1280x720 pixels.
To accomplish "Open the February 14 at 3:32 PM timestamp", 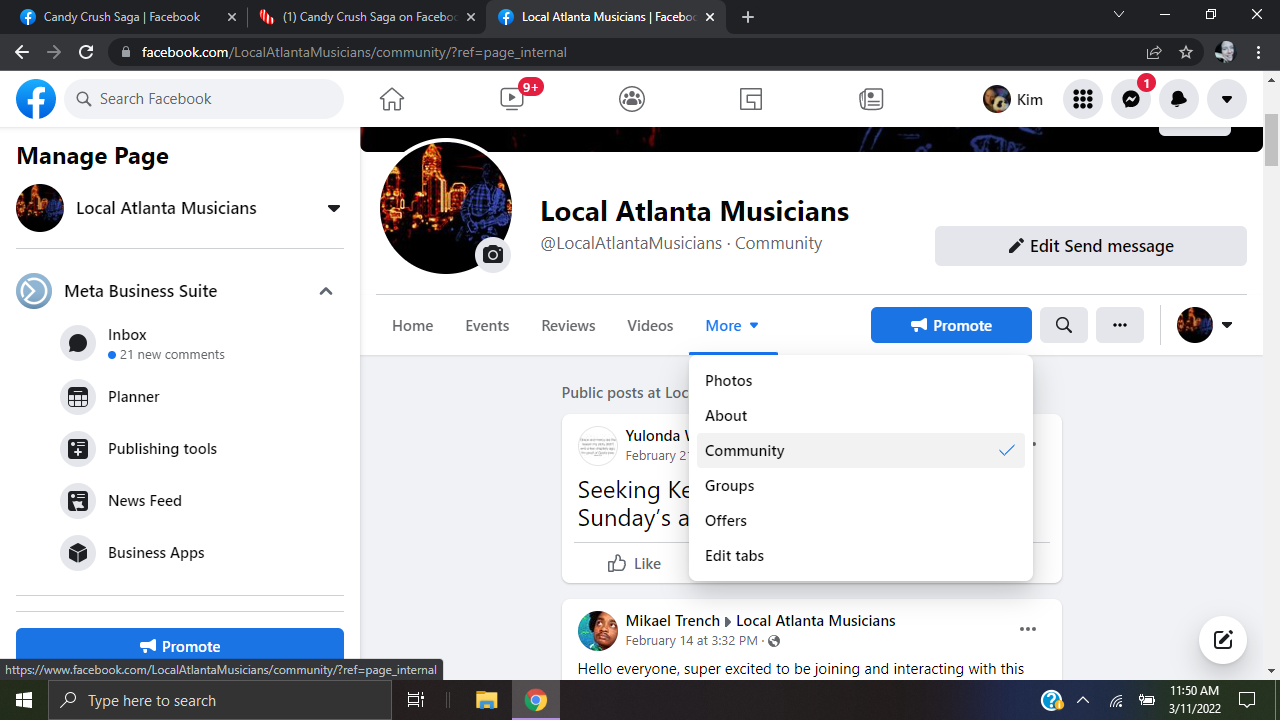I will [691, 641].
